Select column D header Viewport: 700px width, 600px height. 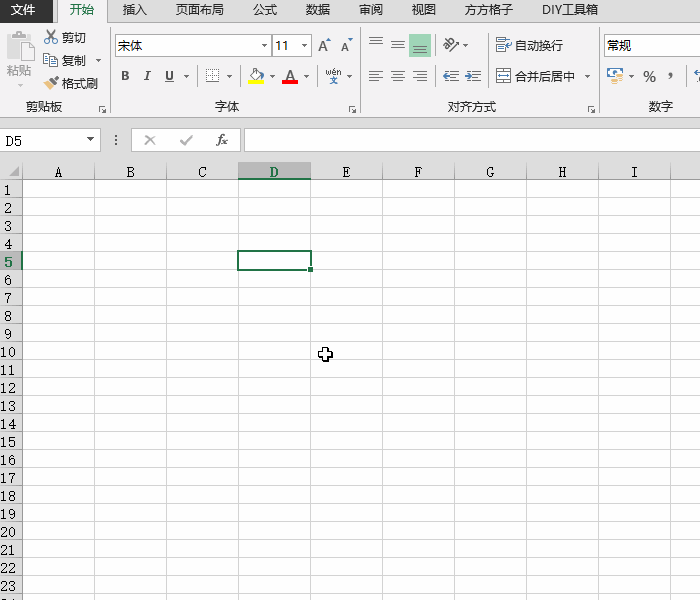(x=274, y=172)
